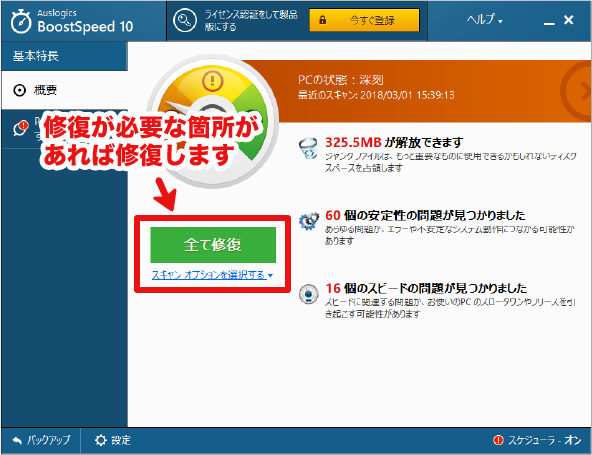Select the 概要 overview sidebar item

pyautogui.click(x=64, y=90)
